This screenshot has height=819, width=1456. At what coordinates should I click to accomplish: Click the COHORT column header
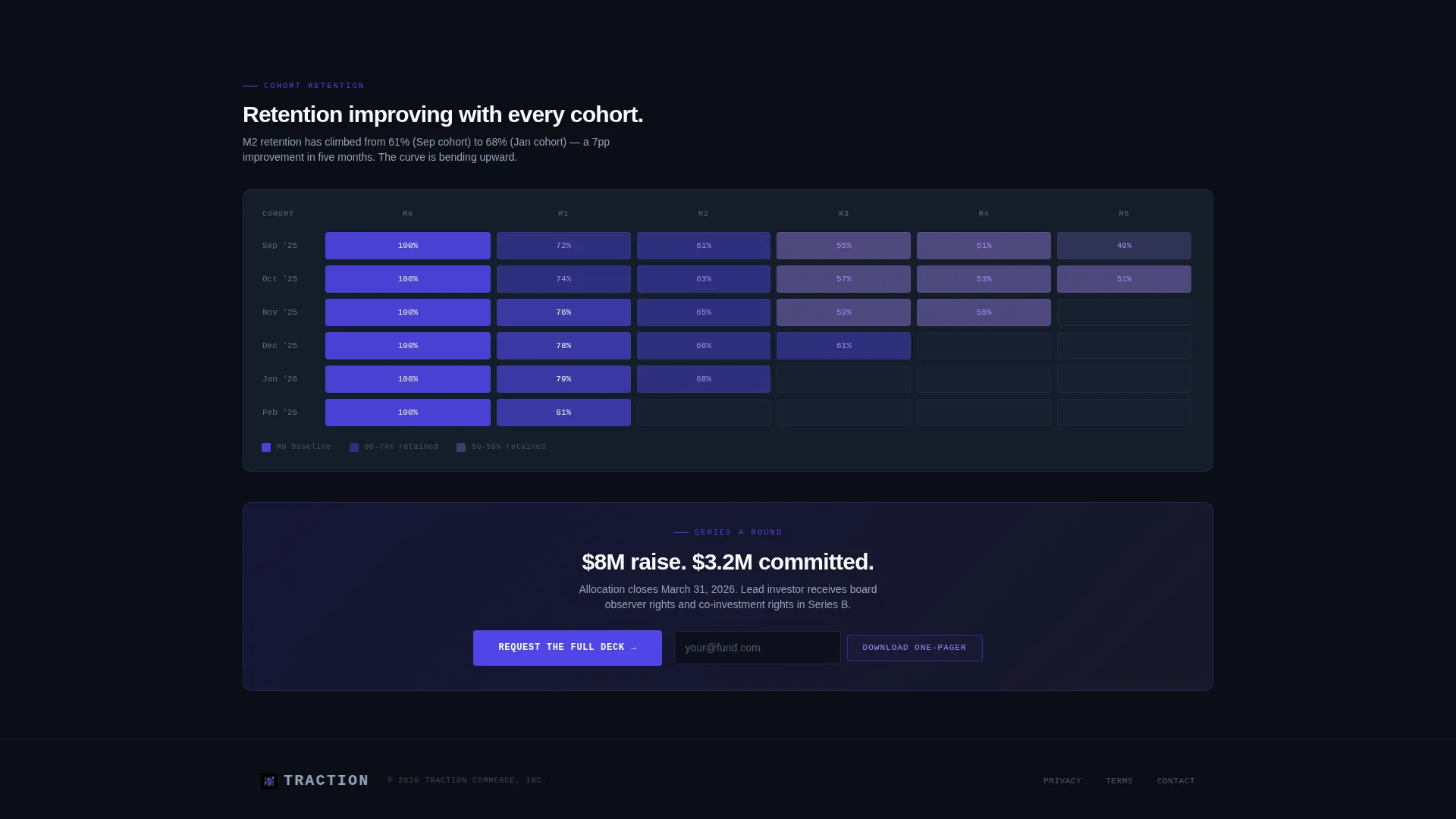(278, 214)
